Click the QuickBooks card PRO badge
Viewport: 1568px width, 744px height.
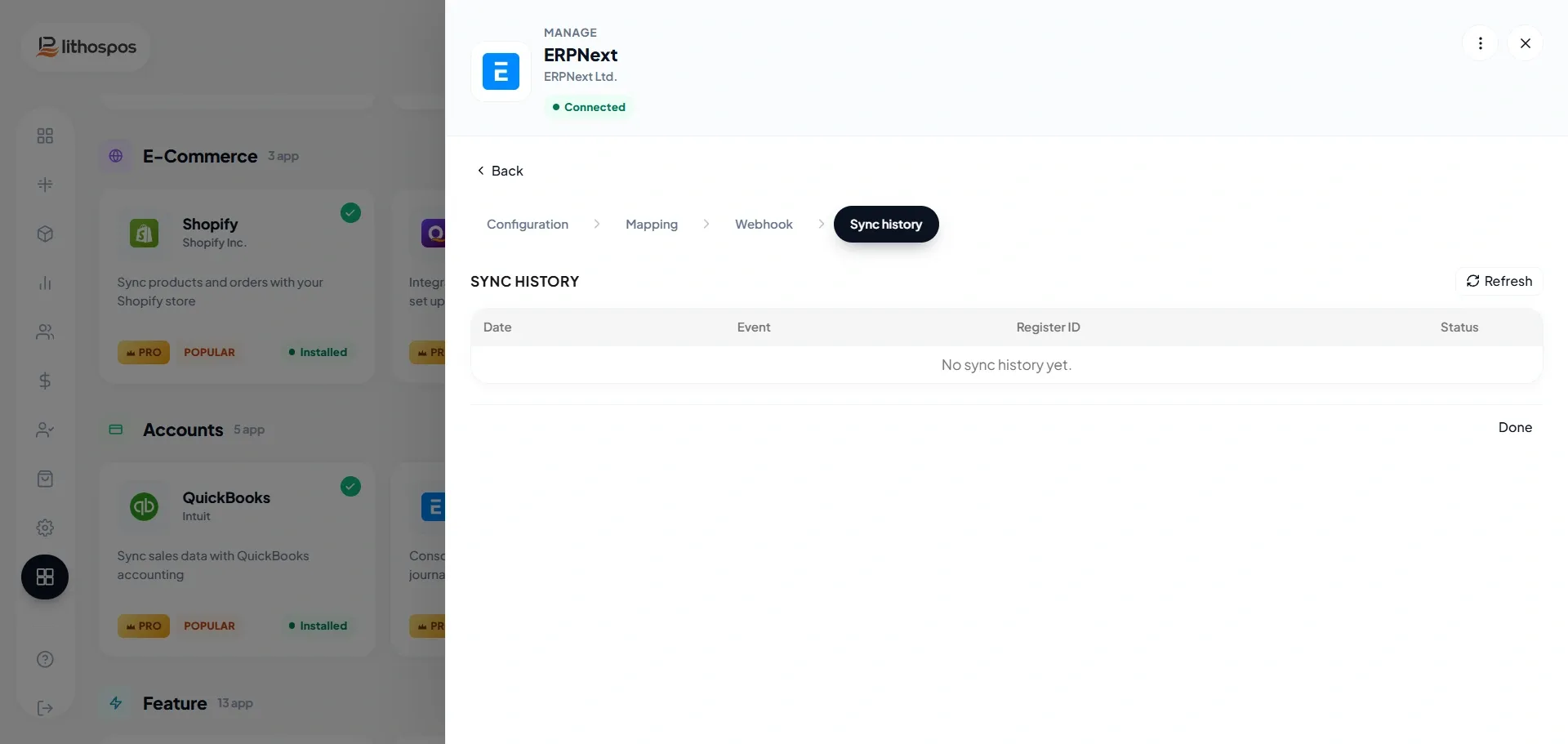tap(144, 626)
